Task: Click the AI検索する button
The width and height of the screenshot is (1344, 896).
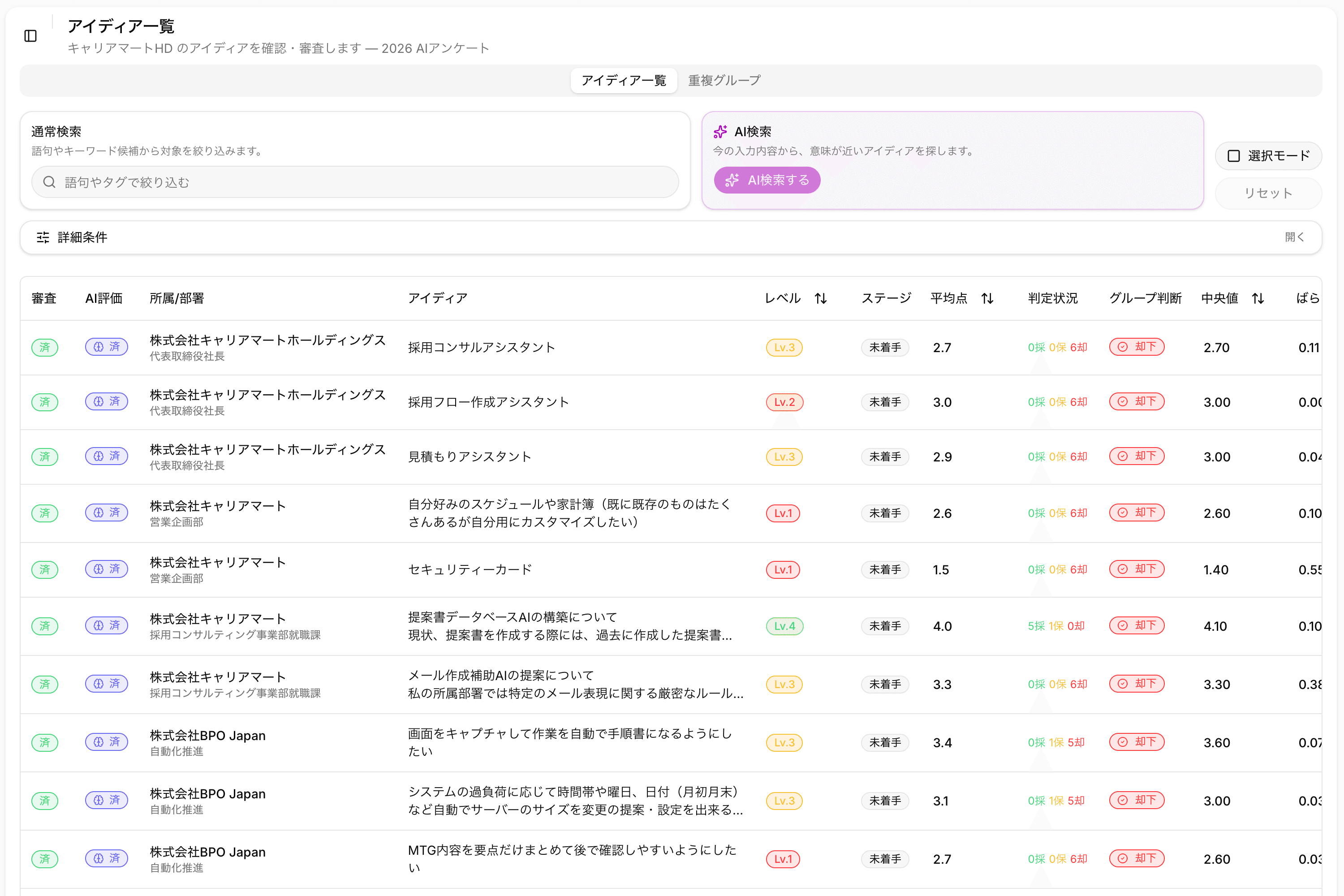Action: (x=767, y=181)
